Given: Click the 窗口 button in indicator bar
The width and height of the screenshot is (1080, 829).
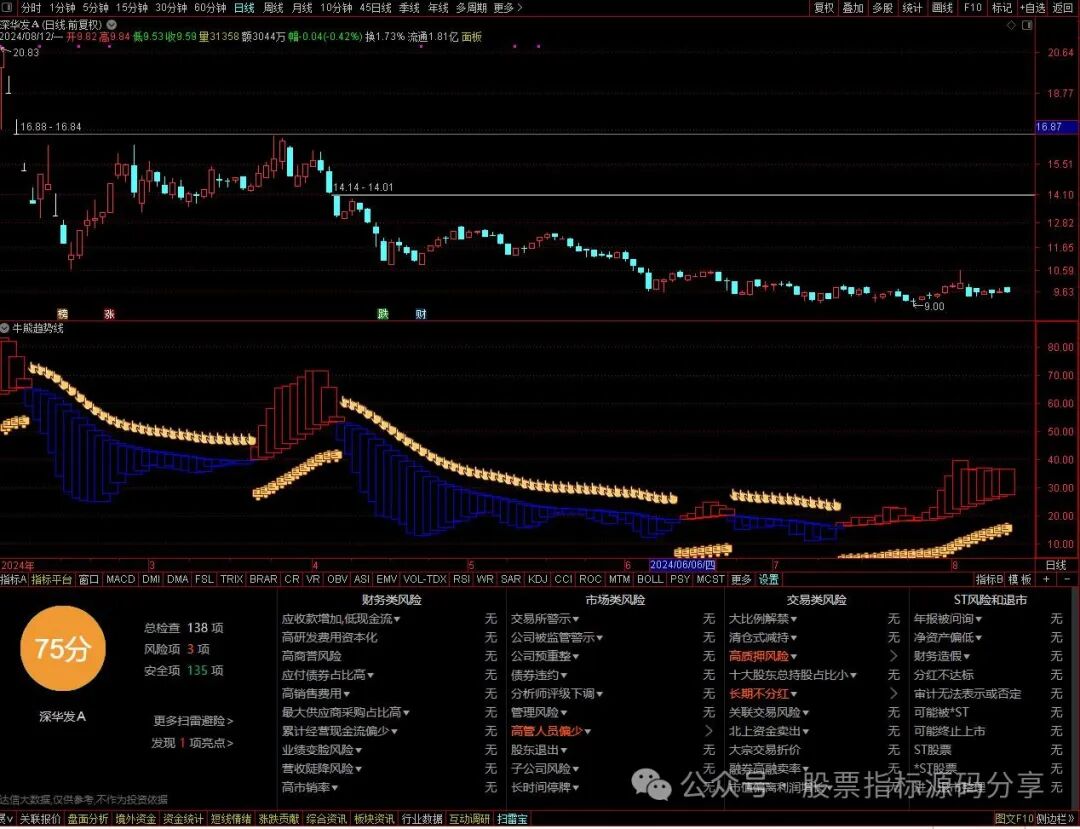Looking at the screenshot, I should tap(89, 579).
